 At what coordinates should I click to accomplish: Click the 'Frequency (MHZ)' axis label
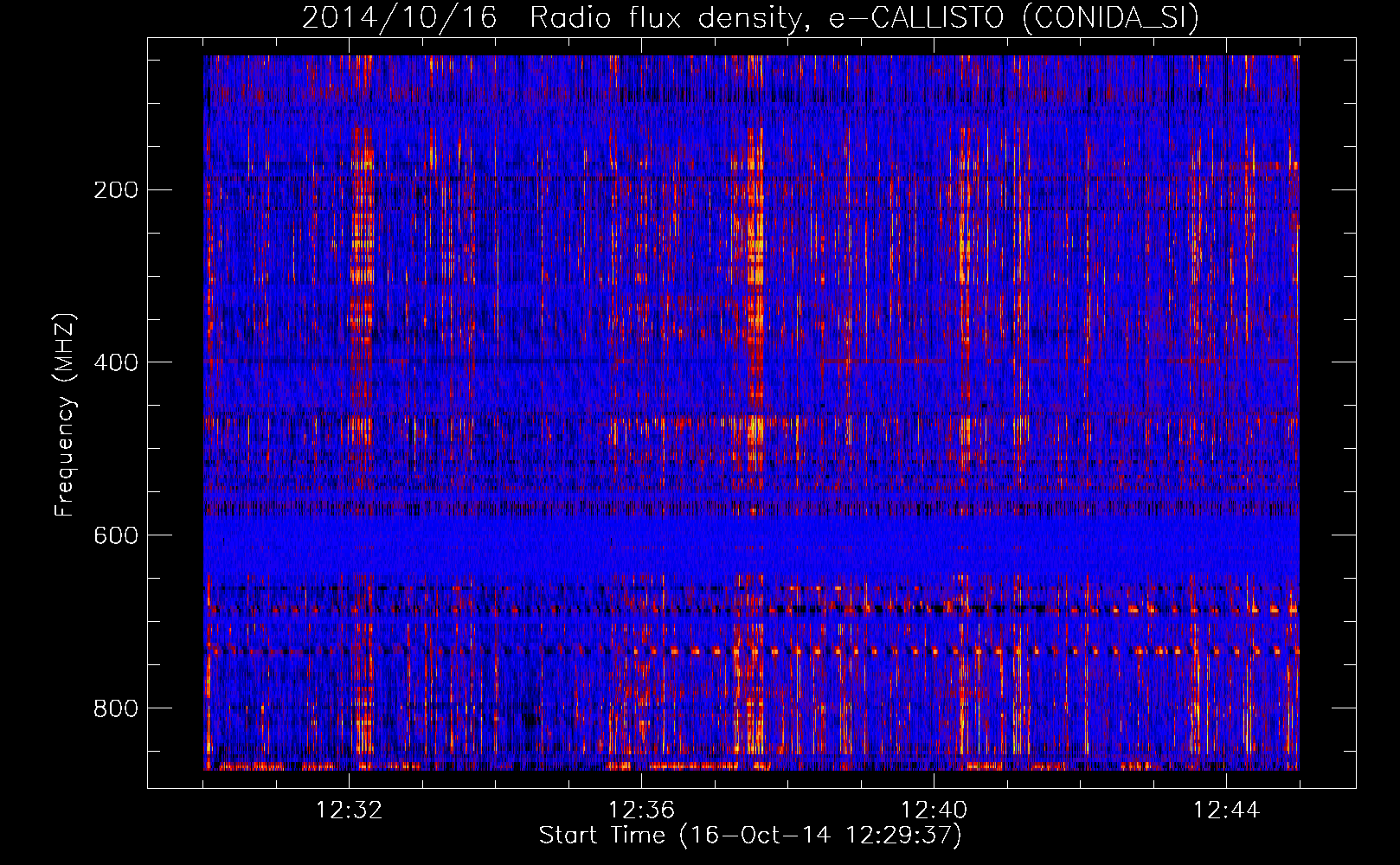pyautogui.click(x=65, y=415)
